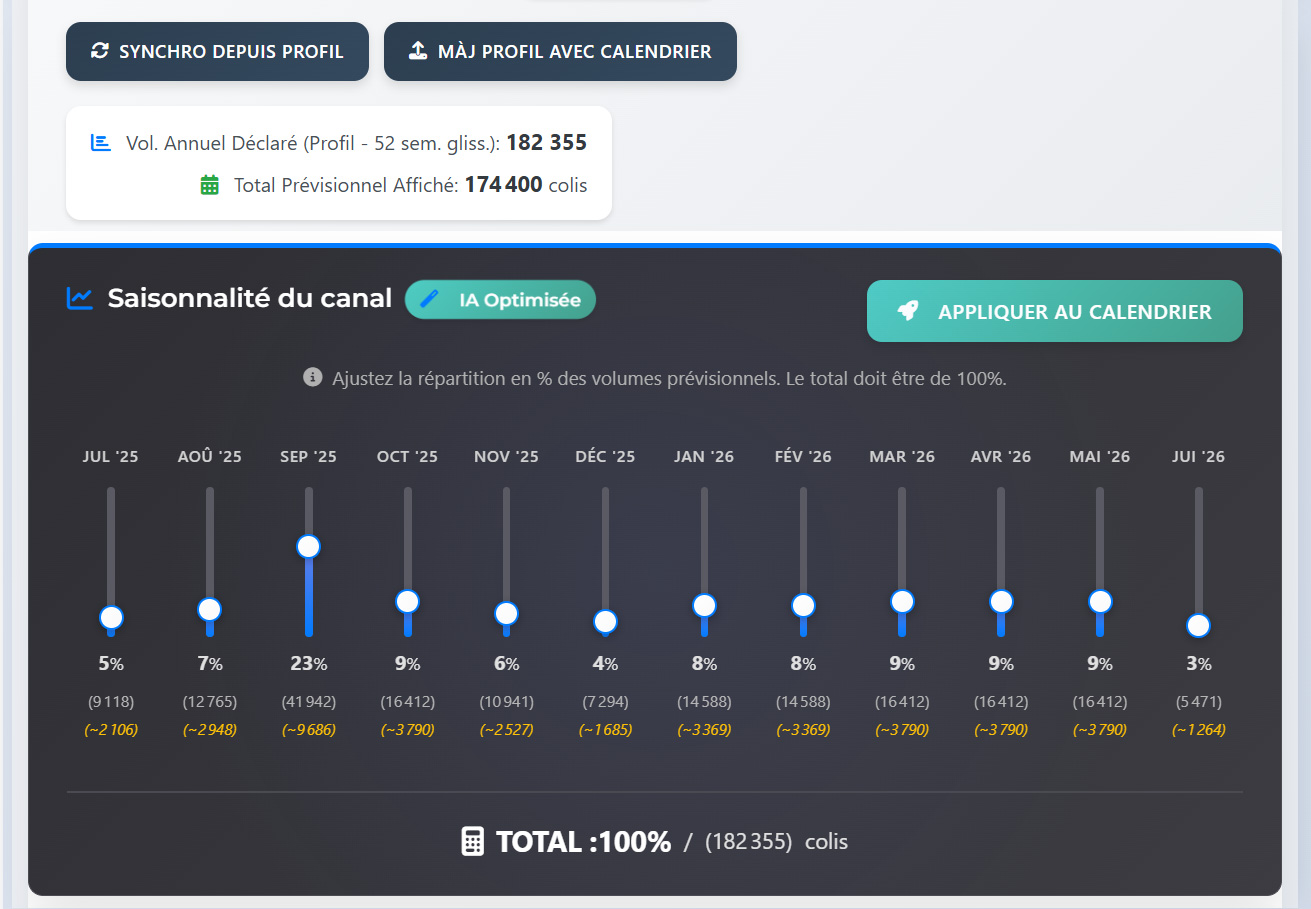
Task: Click the DÉC '25 slider handle
Action: (605, 621)
